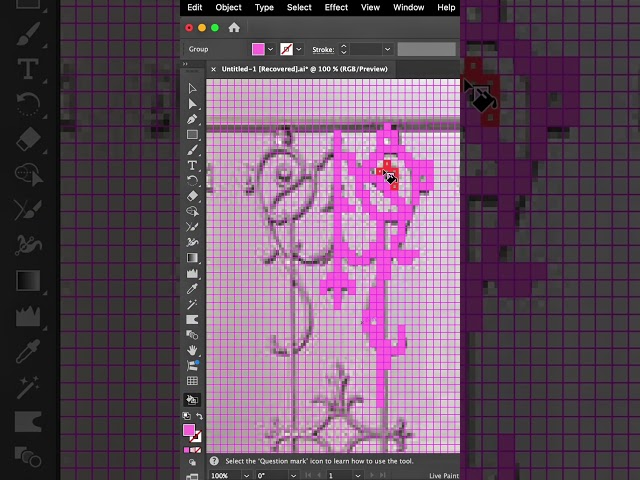Select the Shape Builder tool
This screenshot has width=640, height=480.
(x=192, y=211)
